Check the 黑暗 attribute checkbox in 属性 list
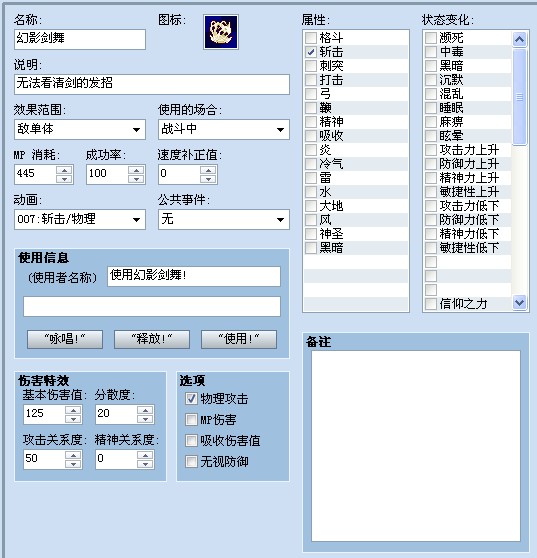This screenshot has height=558, width=537. click(311, 248)
